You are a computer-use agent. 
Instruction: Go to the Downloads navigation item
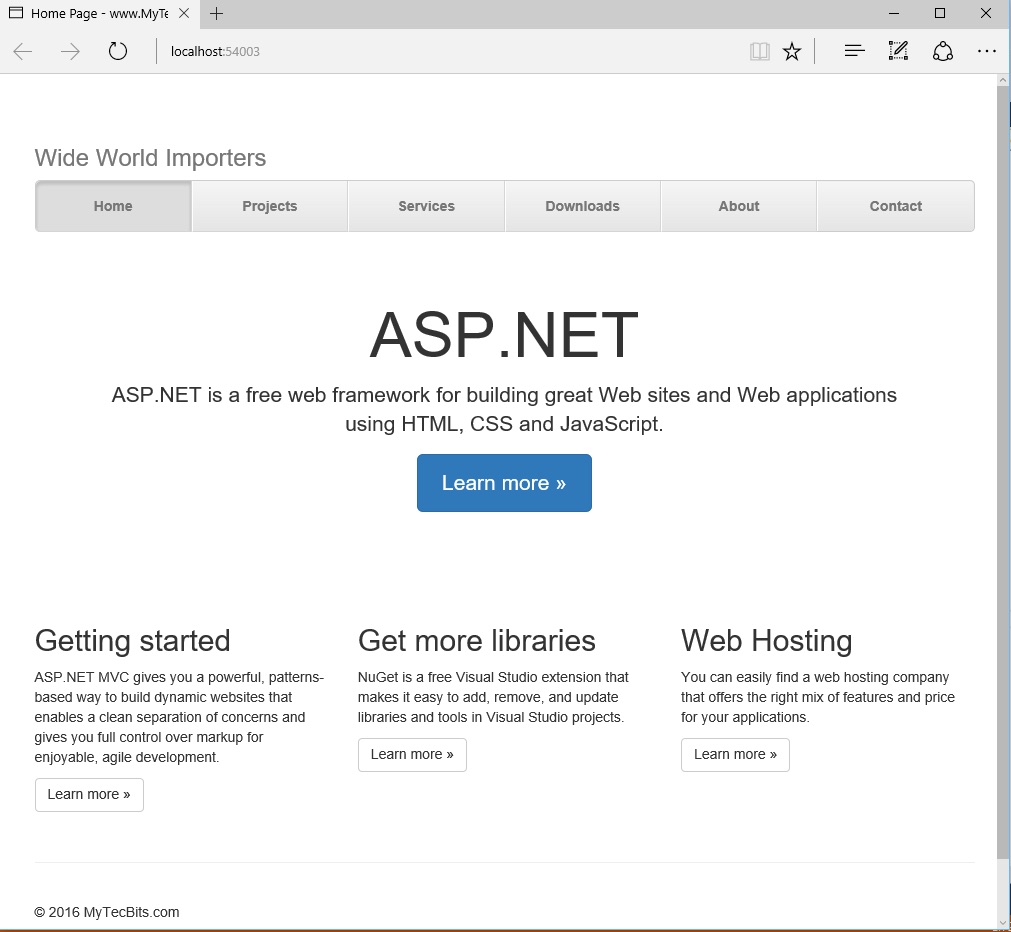pos(582,206)
